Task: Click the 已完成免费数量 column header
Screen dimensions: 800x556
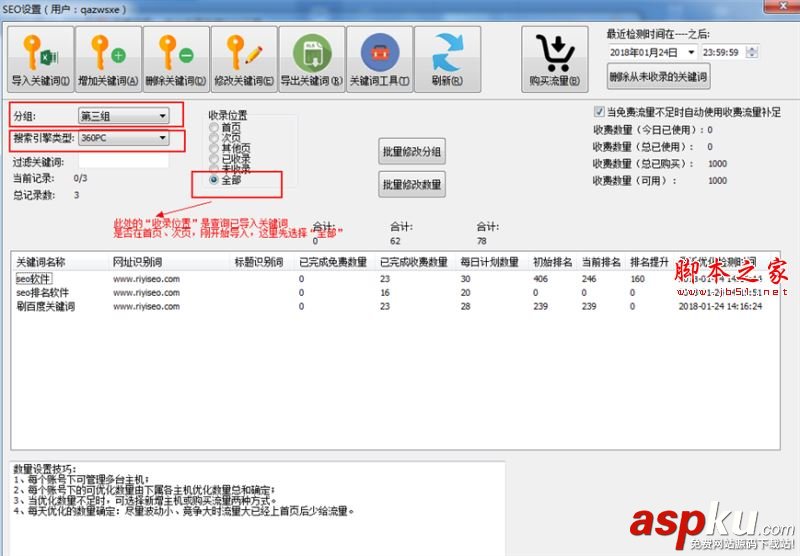Action: [x=335, y=262]
